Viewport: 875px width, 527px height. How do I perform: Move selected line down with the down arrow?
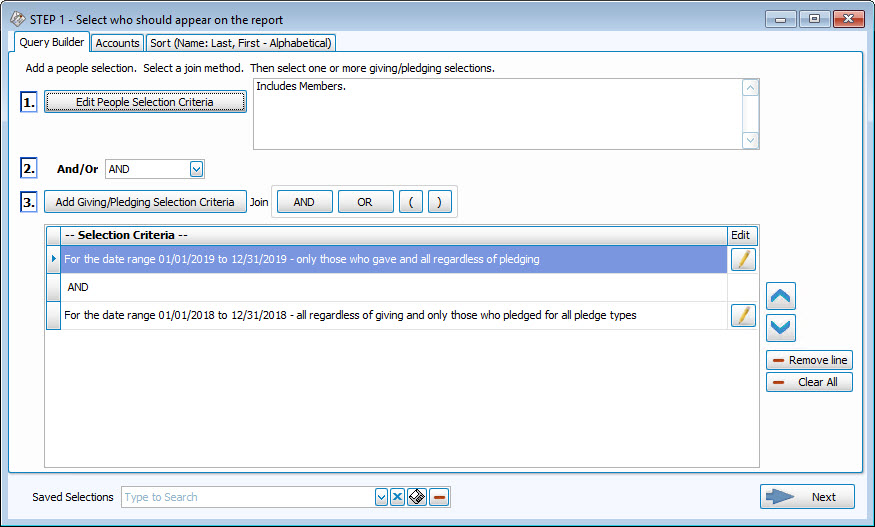(781, 327)
